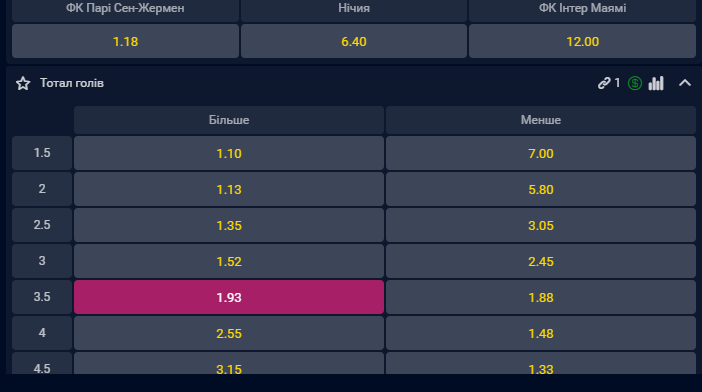The width and height of the screenshot is (702, 392).
Task: Pick over 1.5 goals at 1.10
Action: pyautogui.click(x=229, y=153)
